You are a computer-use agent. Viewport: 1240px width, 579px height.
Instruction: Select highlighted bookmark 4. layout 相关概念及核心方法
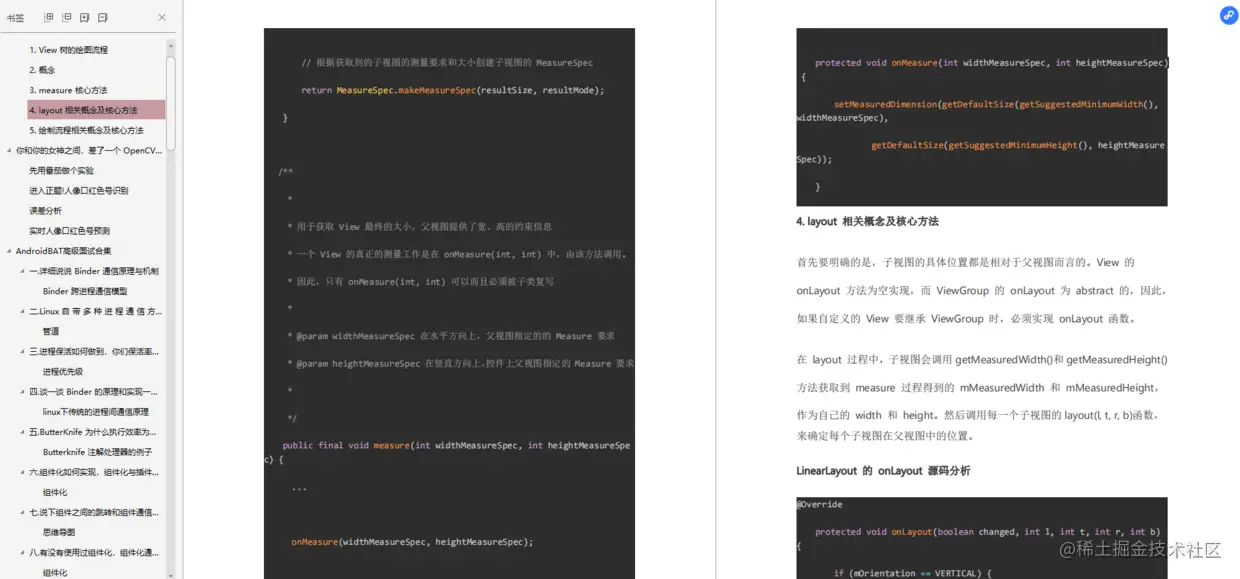(96, 110)
